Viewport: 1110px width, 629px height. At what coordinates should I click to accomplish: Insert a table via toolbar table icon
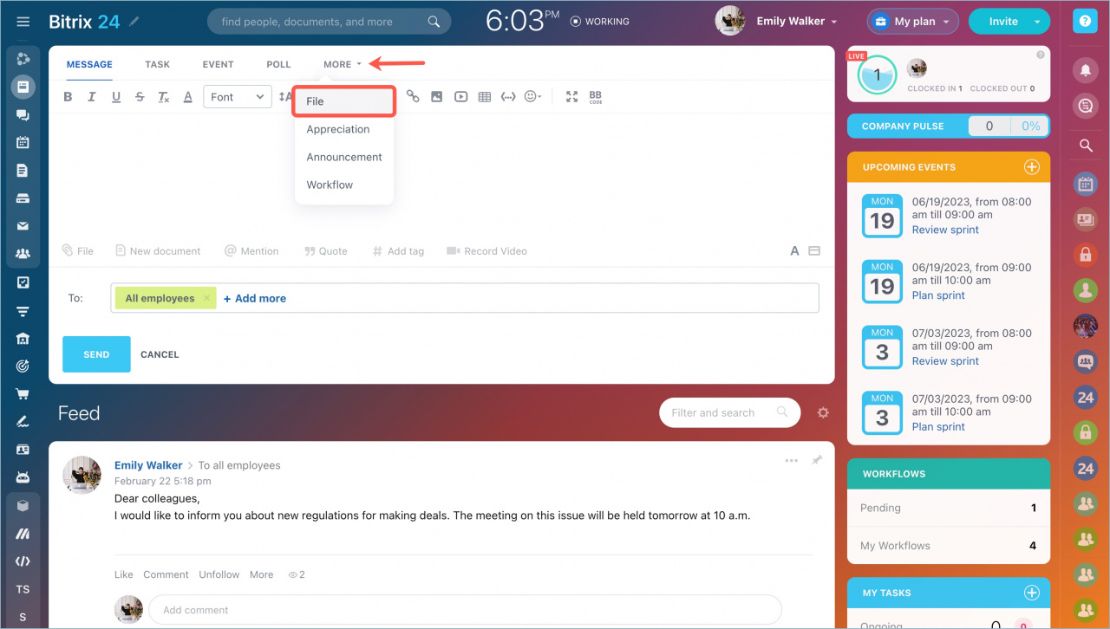[x=484, y=96]
